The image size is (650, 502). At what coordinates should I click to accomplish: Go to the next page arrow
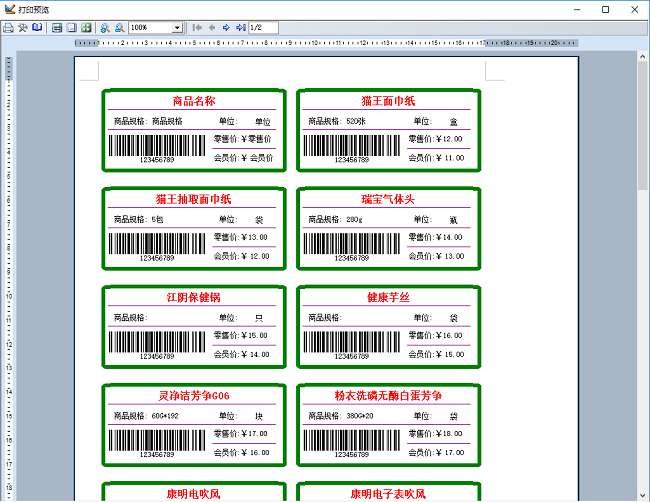(226, 28)
